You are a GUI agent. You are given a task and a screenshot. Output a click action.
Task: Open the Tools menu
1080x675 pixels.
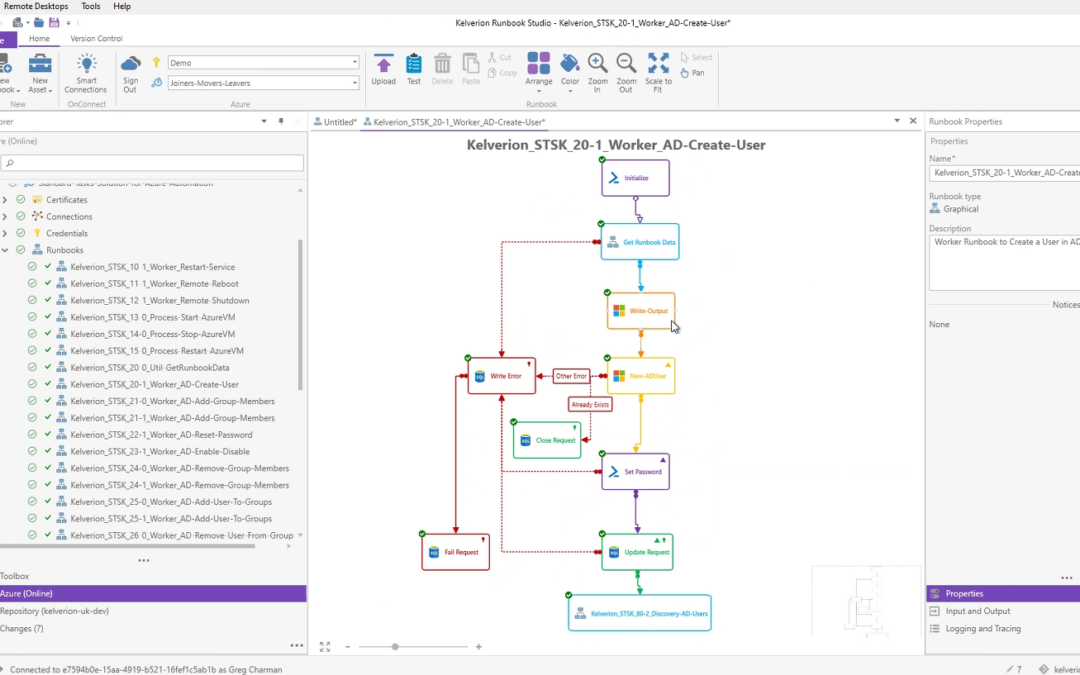tap(90, 6)
